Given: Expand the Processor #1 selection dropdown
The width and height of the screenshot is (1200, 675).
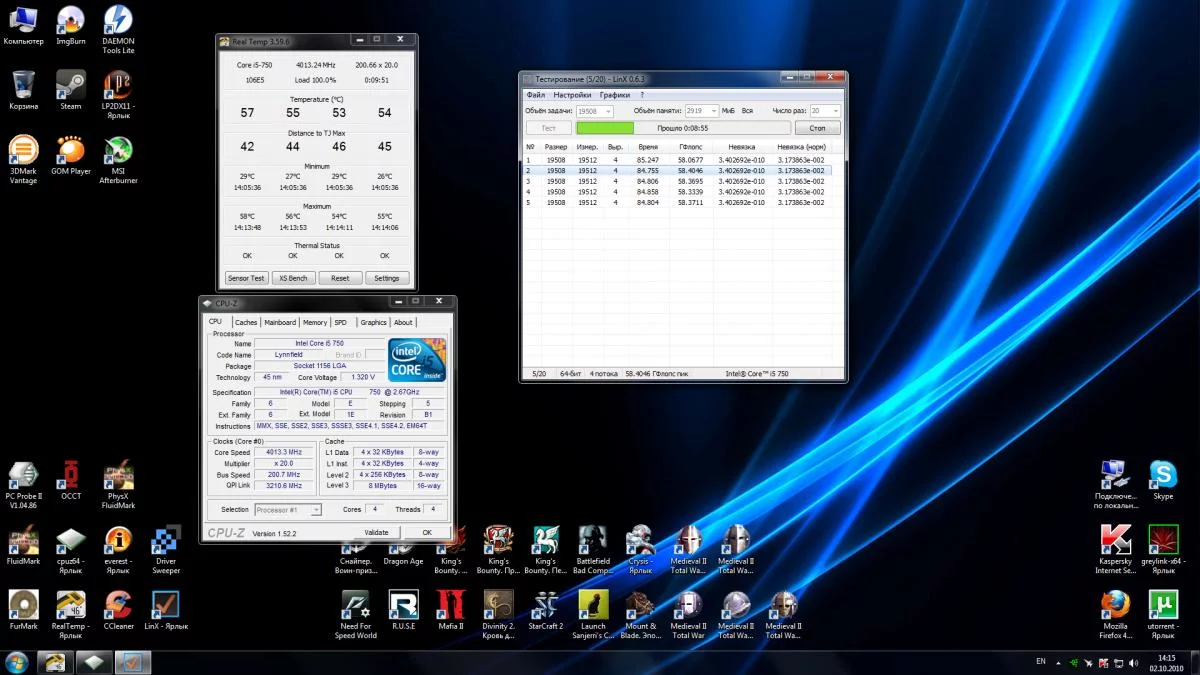Looking at the screenshot, I should [316, 510].
